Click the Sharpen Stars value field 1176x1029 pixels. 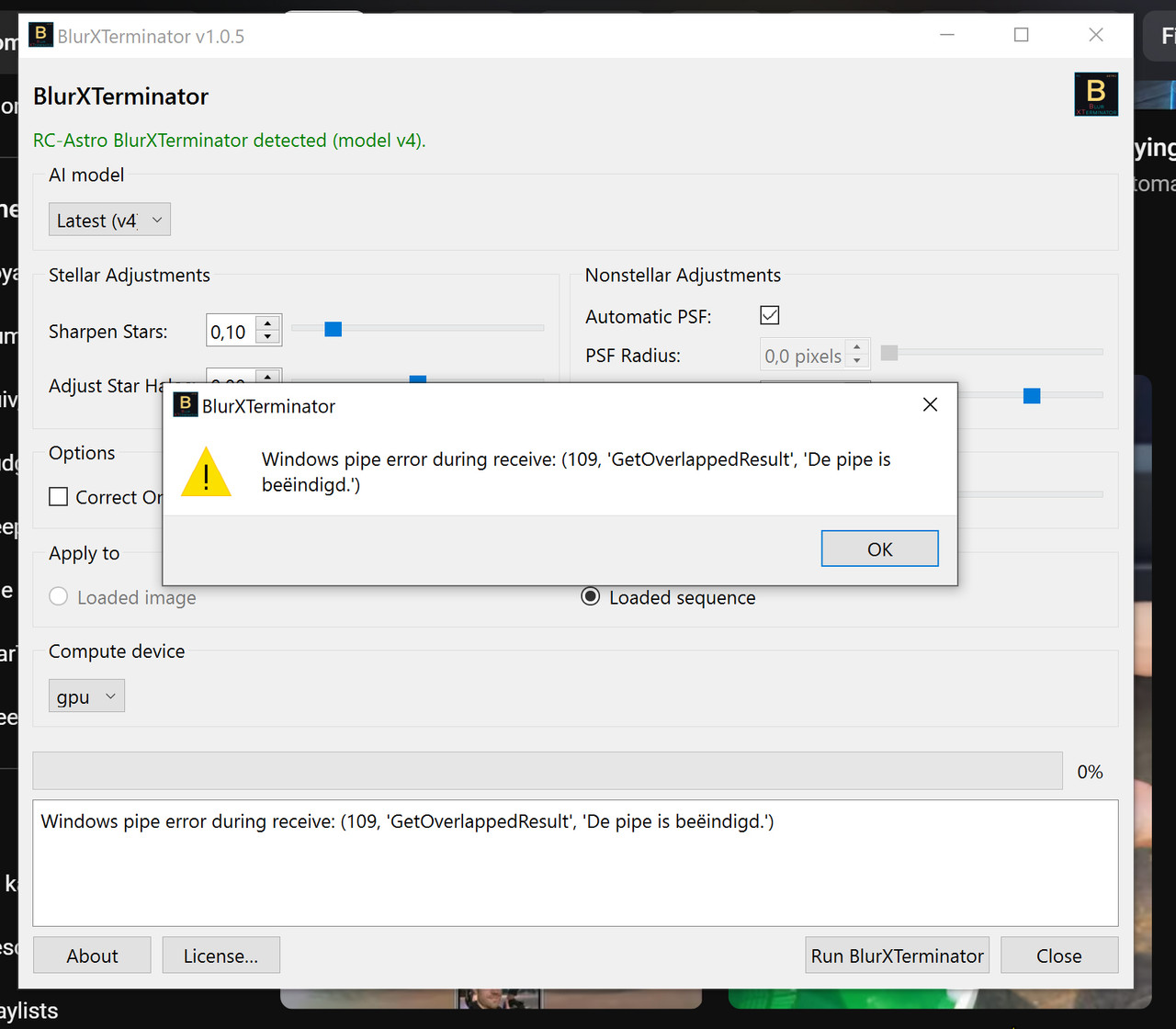pyautogui.click(x=231, y=331)
